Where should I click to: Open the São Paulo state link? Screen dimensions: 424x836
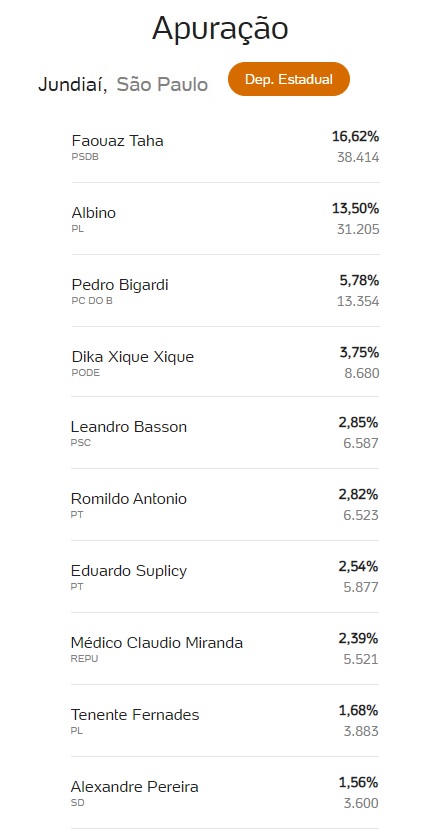162,84
